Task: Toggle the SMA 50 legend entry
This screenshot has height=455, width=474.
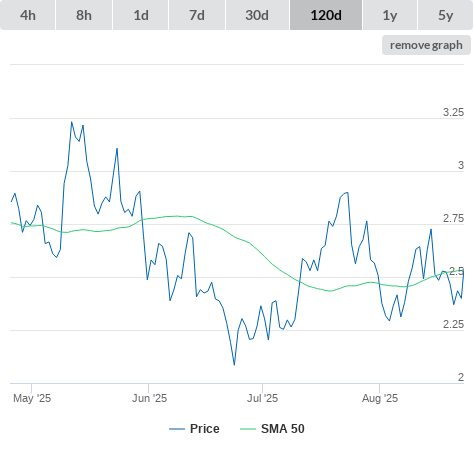Action: click(x=283, y=429)
